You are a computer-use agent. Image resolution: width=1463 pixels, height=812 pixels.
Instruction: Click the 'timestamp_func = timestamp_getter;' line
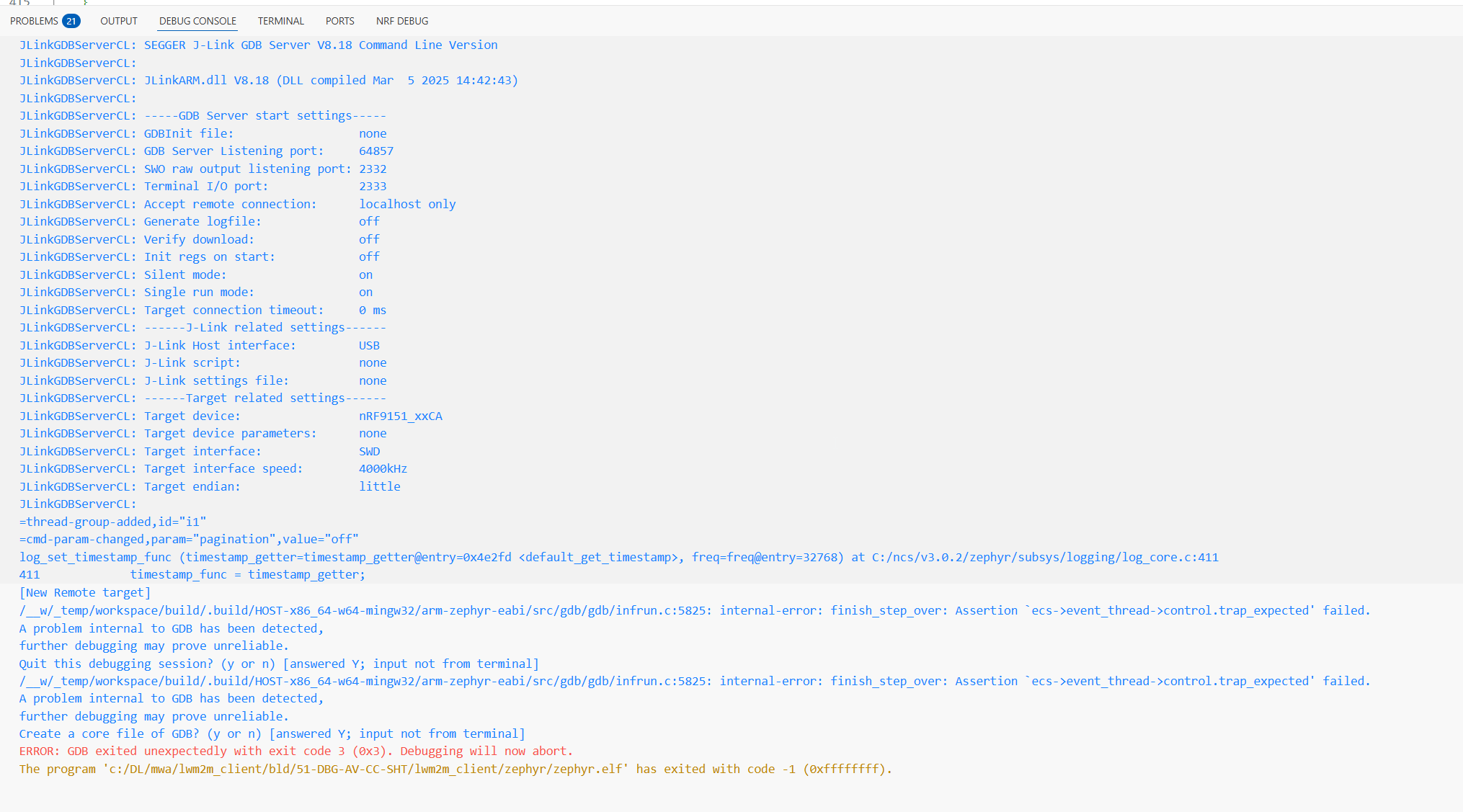[247, 574]
